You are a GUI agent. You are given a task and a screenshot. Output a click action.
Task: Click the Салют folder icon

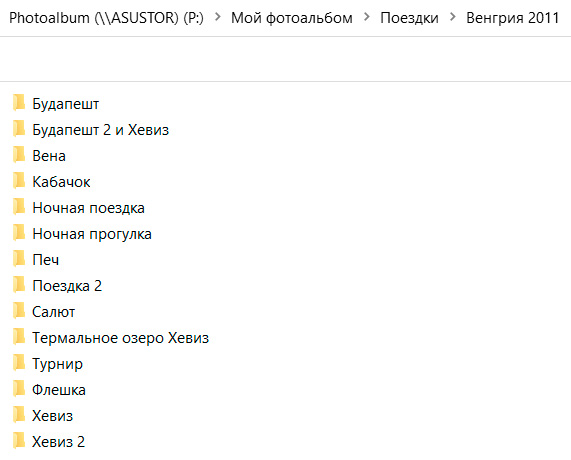19,311
